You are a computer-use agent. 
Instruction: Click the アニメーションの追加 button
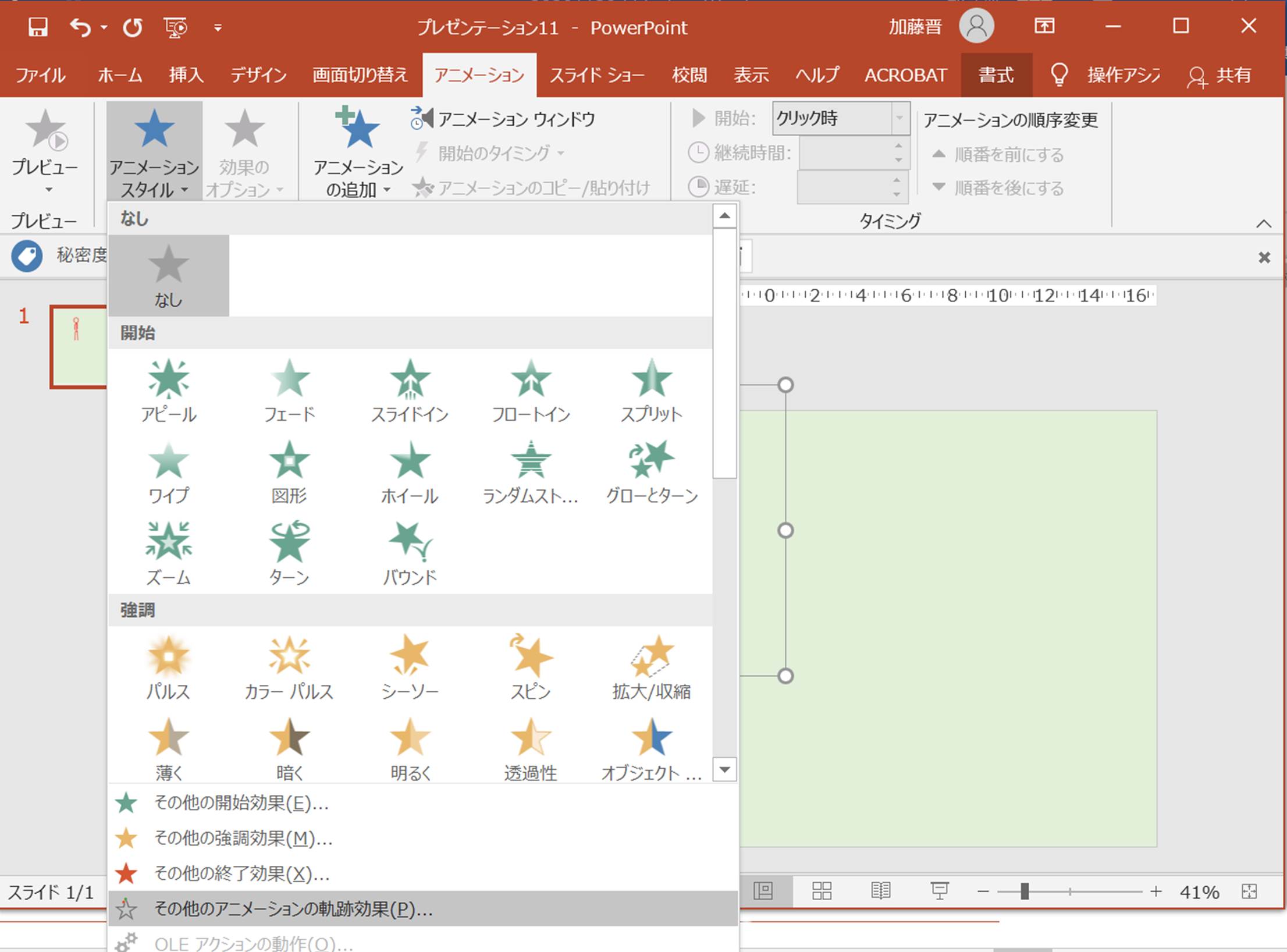358,152
